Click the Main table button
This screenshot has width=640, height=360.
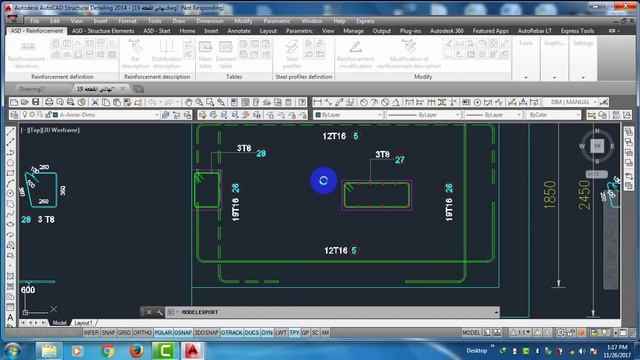coord(205,54)
